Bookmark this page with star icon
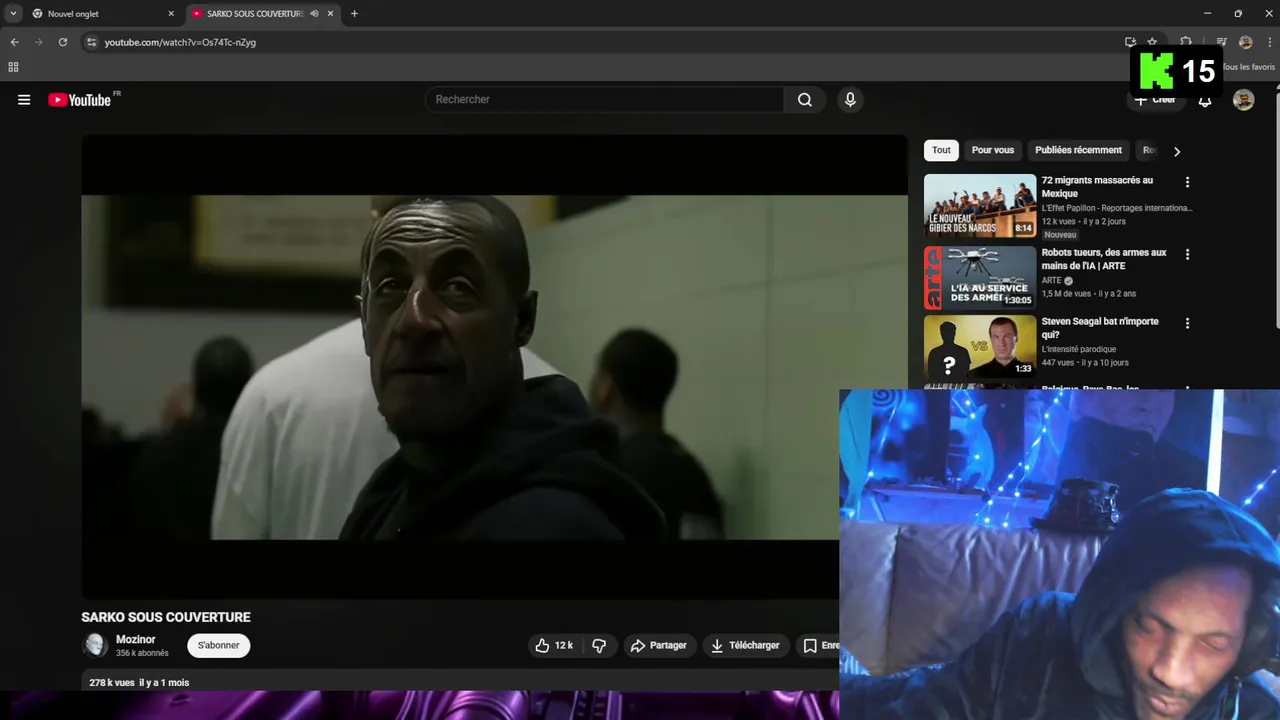The height and width of the screenshot is (720, 1280). tap(1152, 42)
